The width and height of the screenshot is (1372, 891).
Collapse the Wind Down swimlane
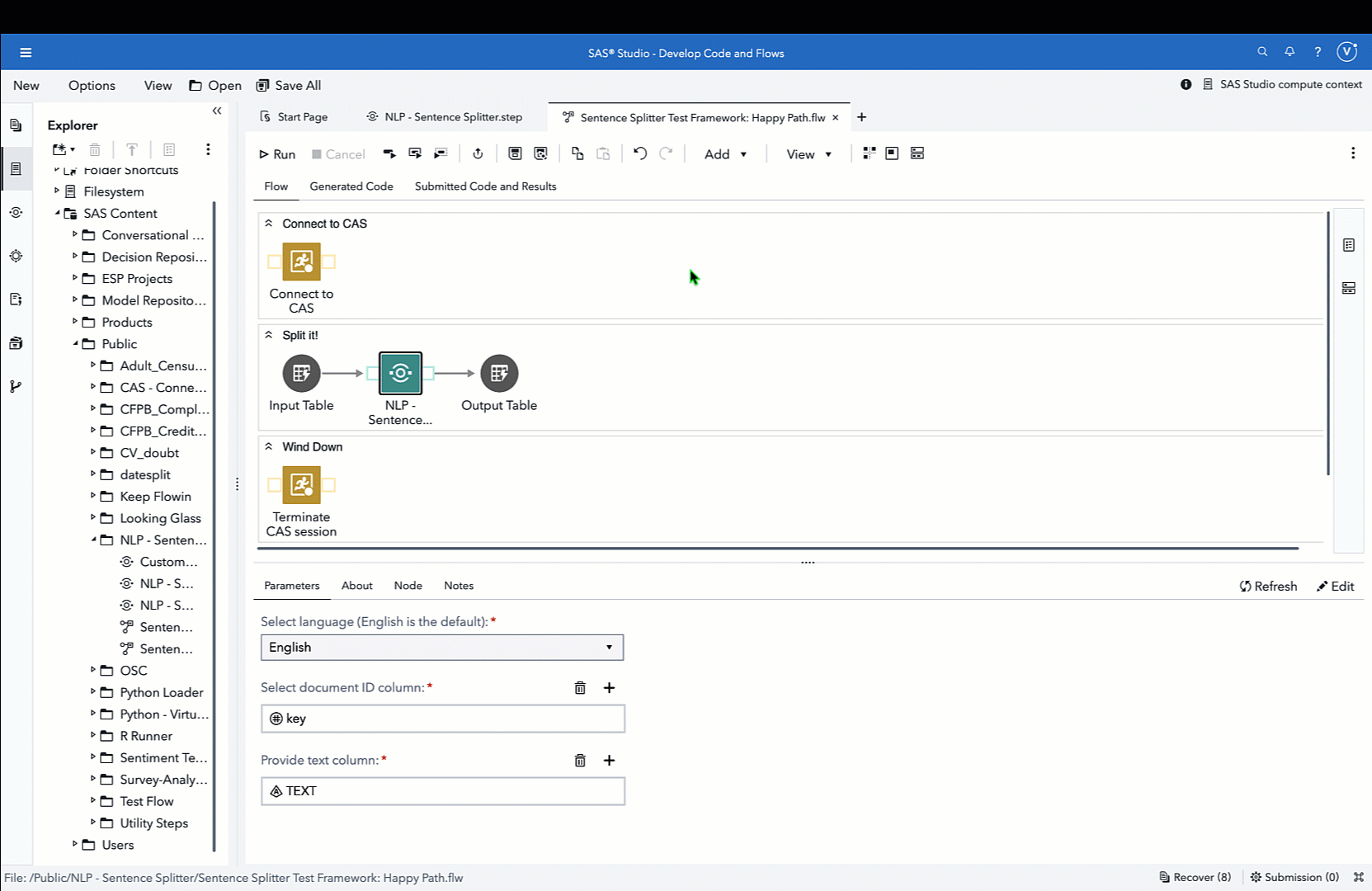point(268,446)
